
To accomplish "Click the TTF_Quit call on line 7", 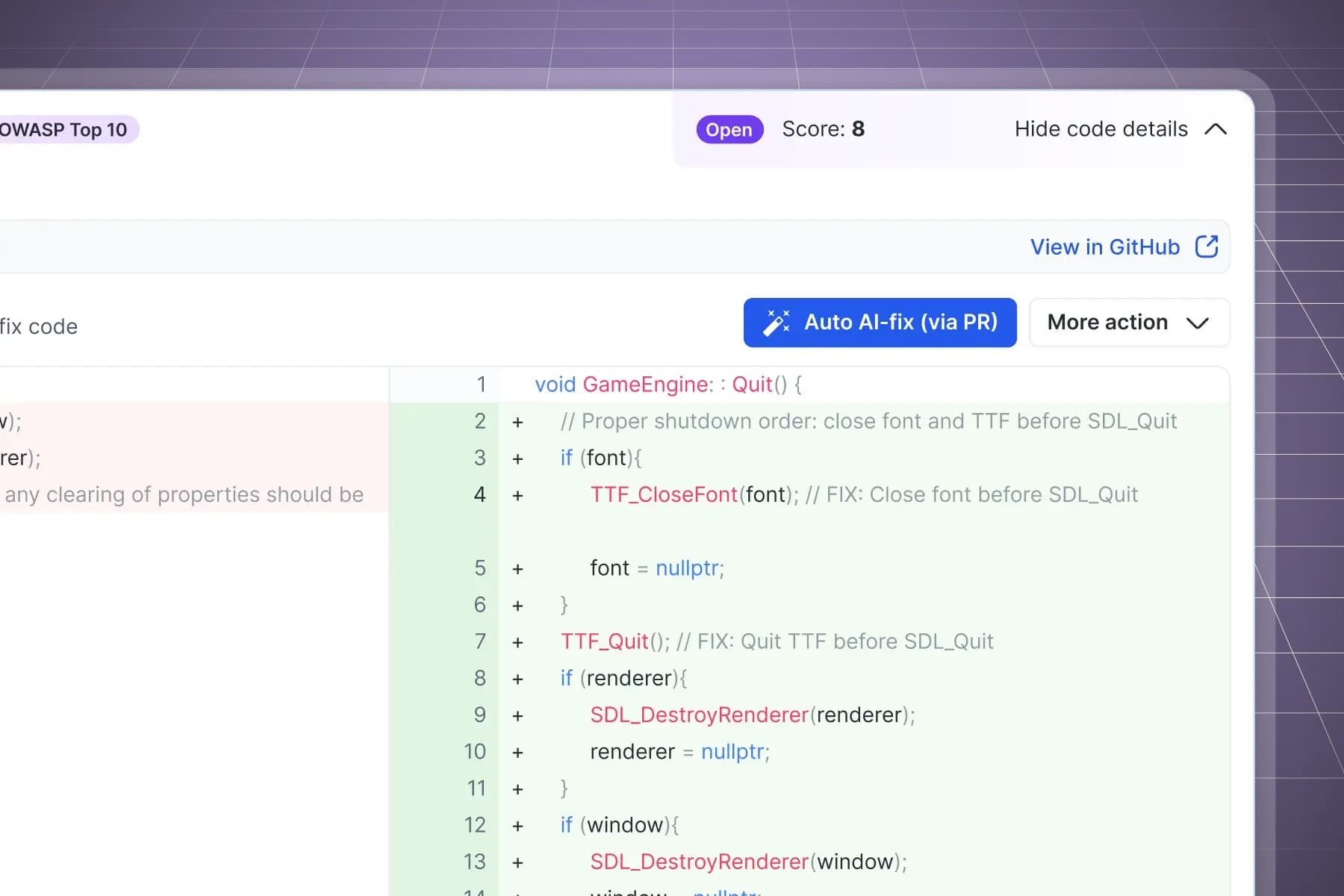I will click(x=604, y=641).
